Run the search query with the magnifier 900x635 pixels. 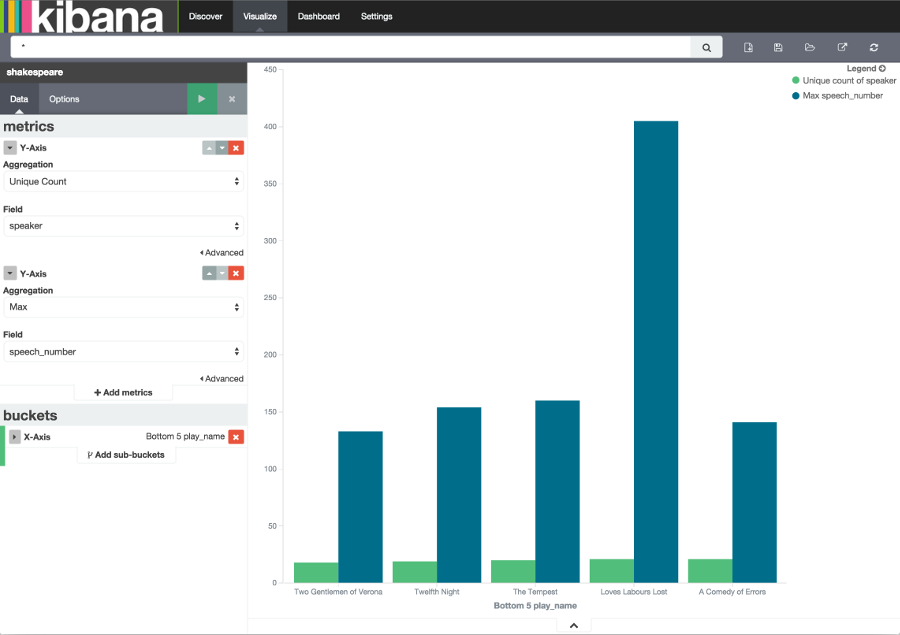[x=706, y=46]
